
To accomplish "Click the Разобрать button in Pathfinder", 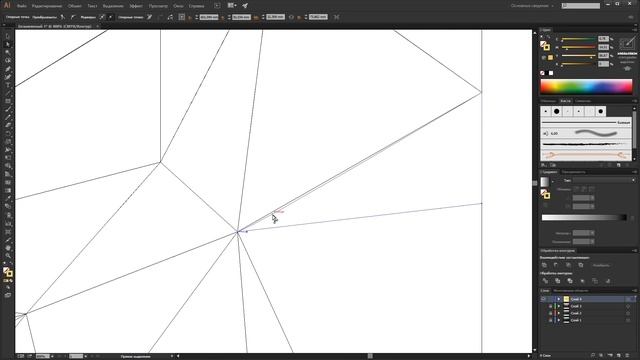I will [601, 265].
